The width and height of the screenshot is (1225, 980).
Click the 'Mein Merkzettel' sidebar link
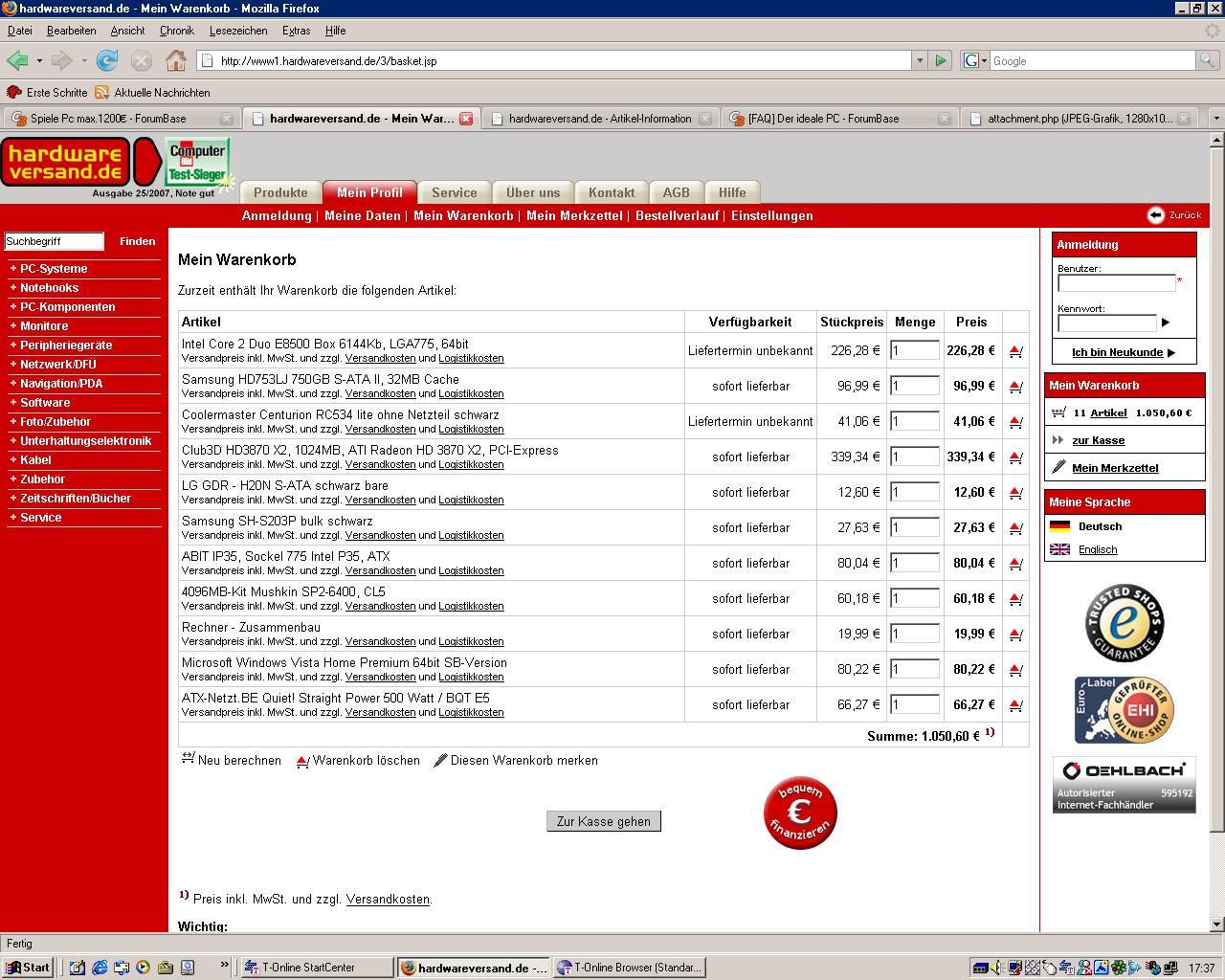click(x=1115, y=468)
